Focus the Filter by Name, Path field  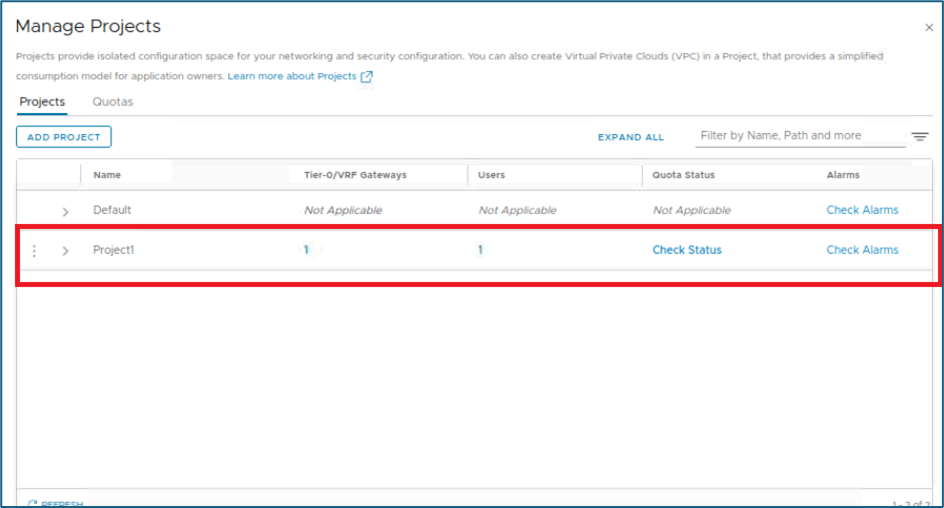[798, 136]
